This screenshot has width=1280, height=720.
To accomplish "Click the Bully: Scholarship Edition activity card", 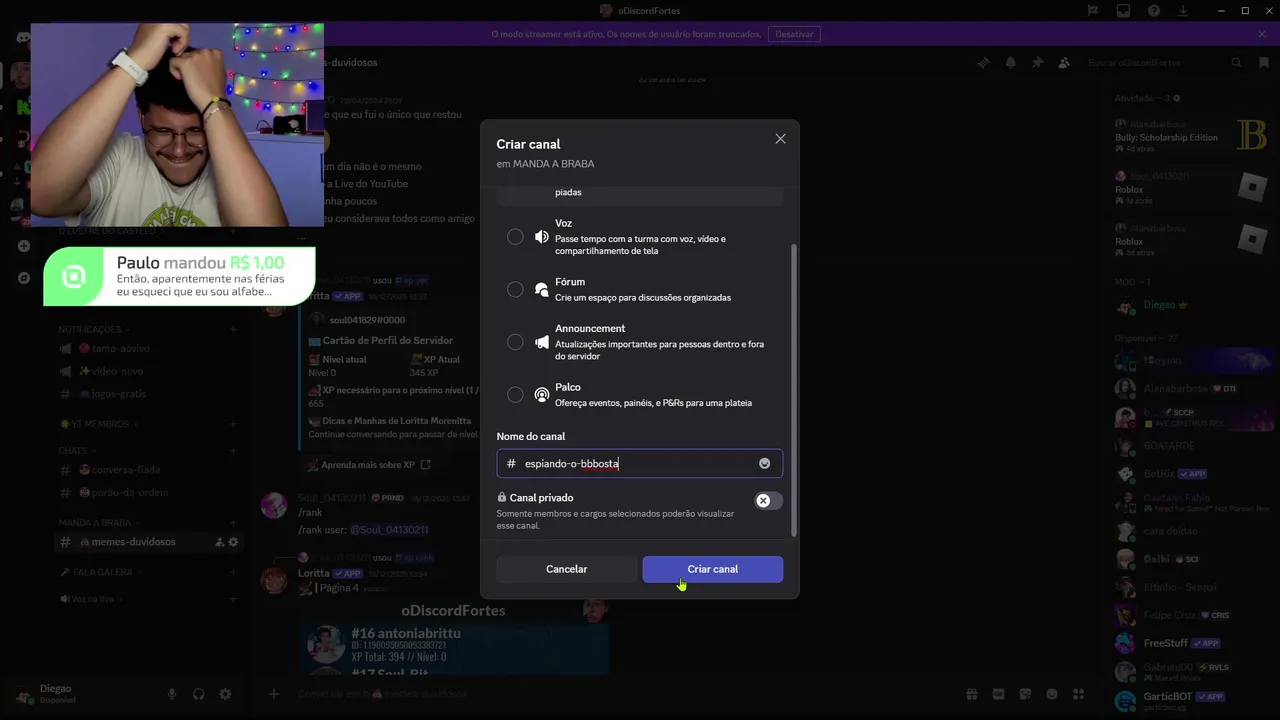I will 1192,137.
